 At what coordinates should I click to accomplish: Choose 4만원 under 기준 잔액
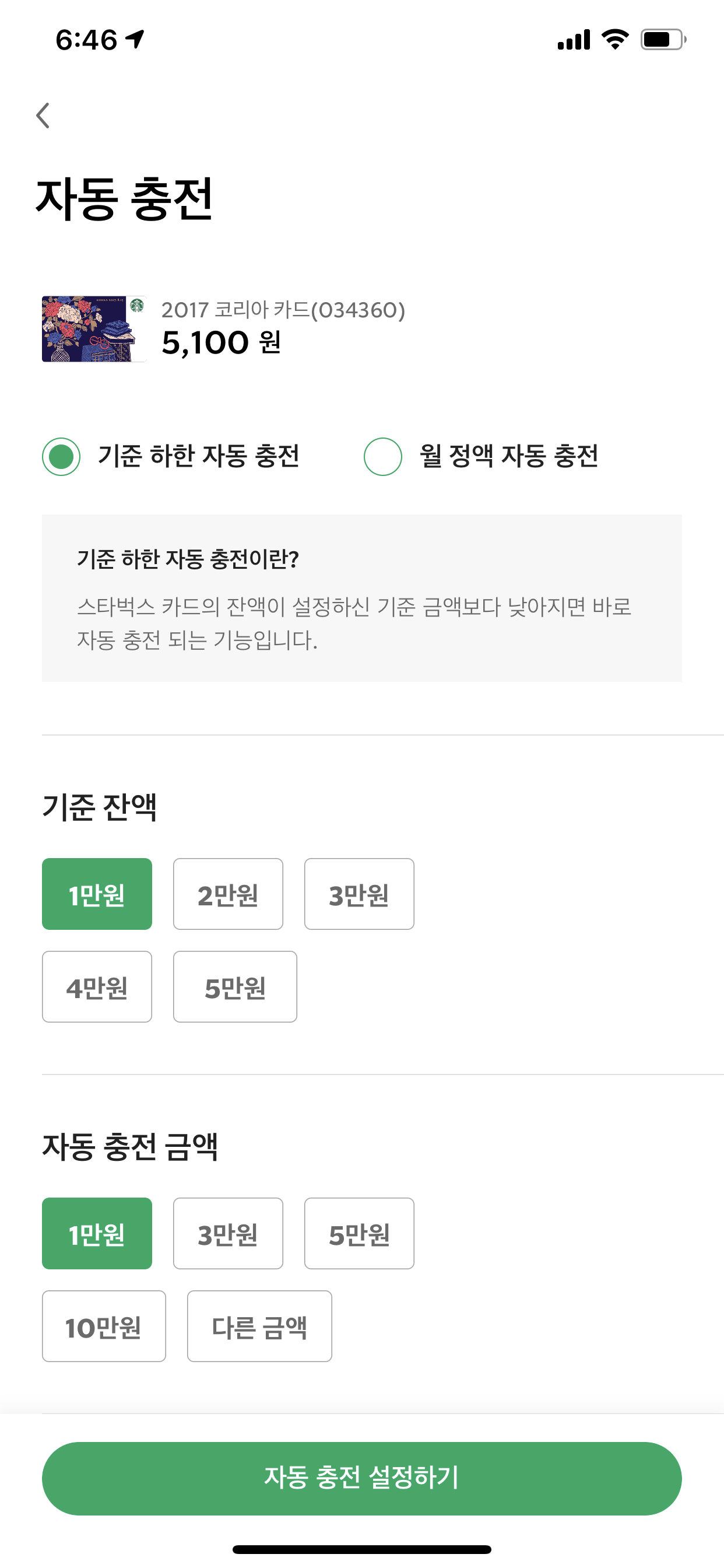click(97, 986)
